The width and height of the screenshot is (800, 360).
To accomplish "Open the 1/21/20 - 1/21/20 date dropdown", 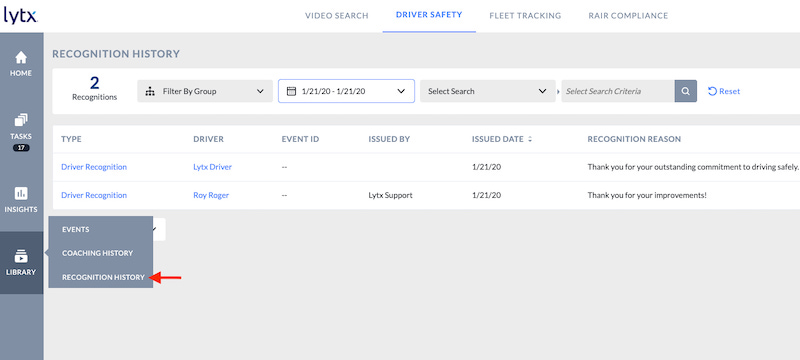I will coord(346,91).
